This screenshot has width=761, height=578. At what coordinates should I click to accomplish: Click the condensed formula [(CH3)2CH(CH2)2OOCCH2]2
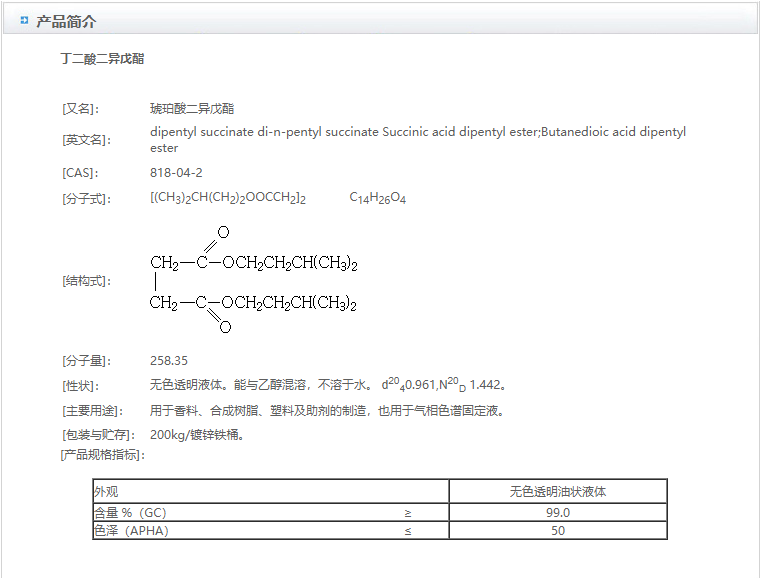tap(228, 198)
